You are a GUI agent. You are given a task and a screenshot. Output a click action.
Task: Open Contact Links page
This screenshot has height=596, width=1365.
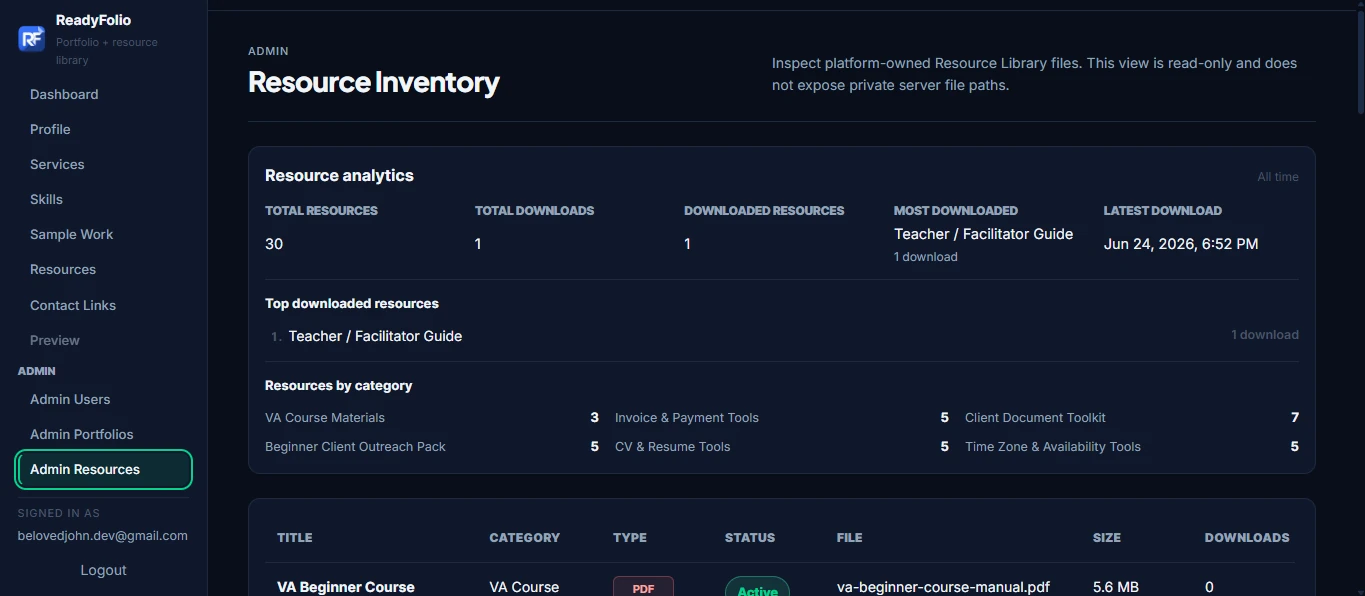pos(73,305)
